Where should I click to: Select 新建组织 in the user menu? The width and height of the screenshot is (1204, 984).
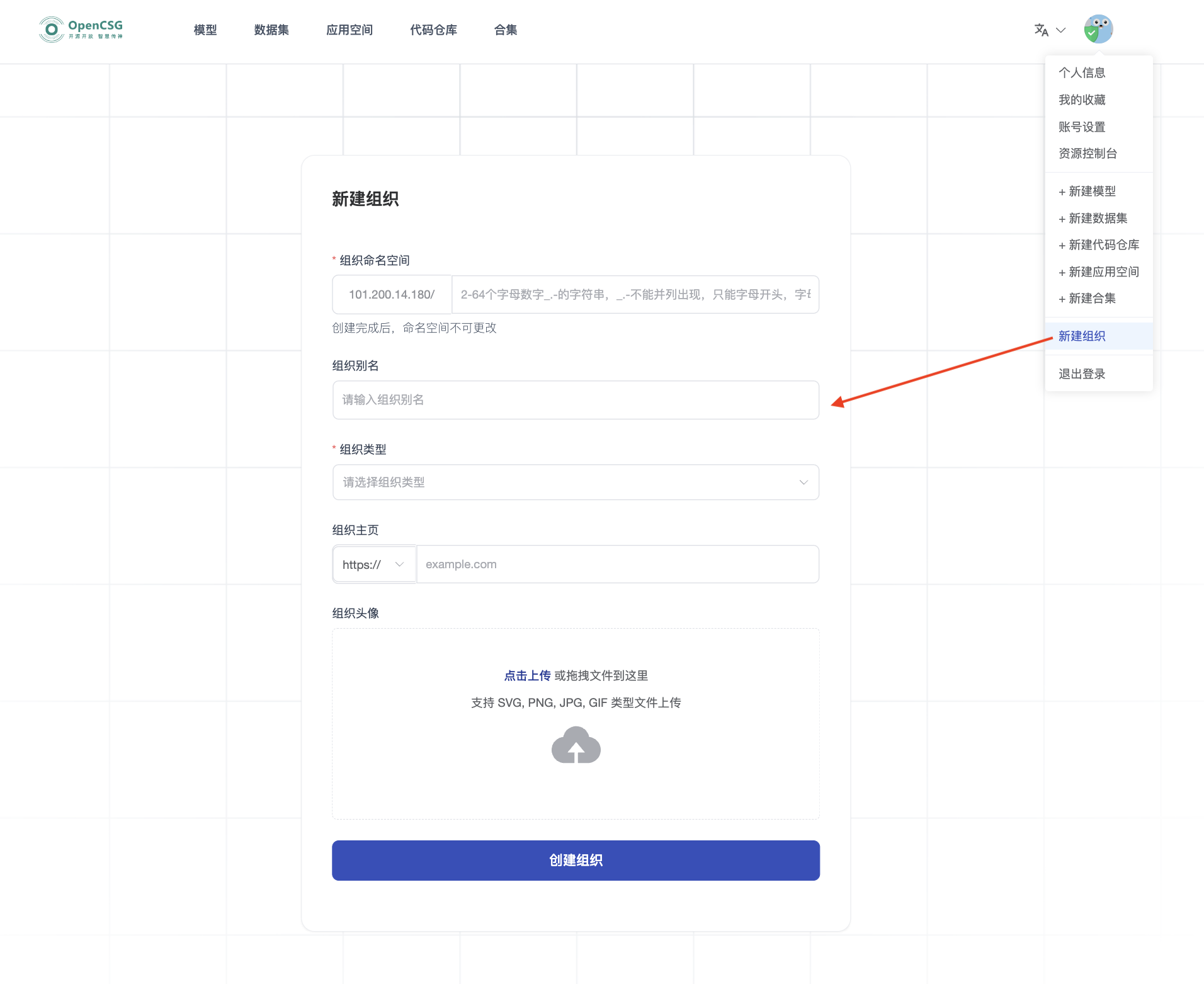click(1082, 336)
